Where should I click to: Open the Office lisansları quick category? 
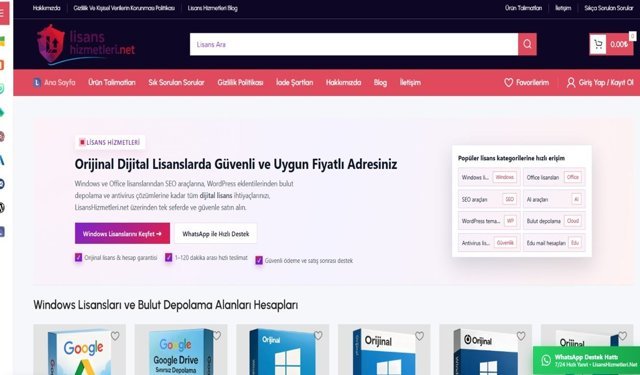click(x=554, y=177)
